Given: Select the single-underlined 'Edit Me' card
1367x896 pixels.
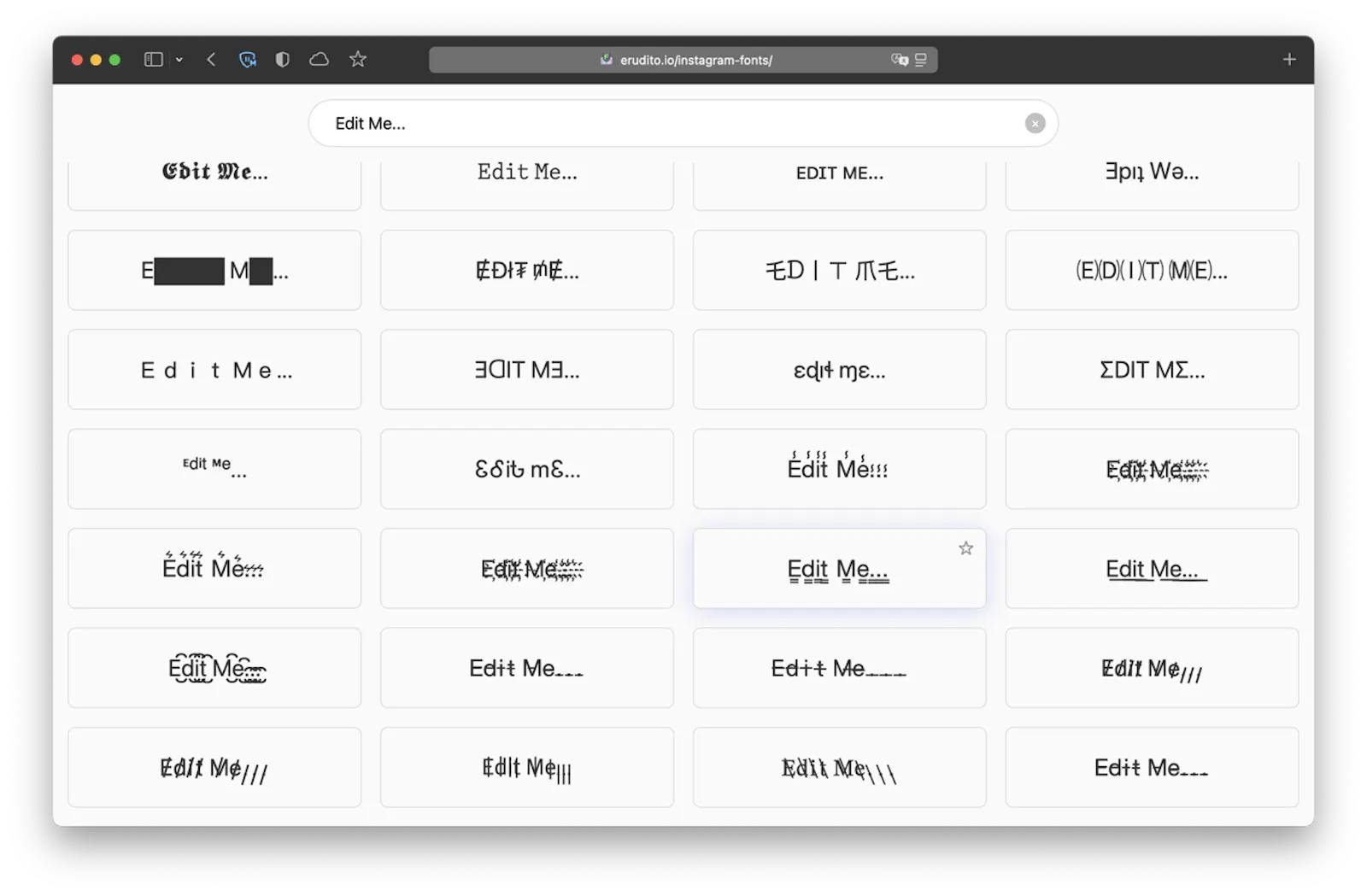Looking at the screenshot, I should pos(1153,568).
